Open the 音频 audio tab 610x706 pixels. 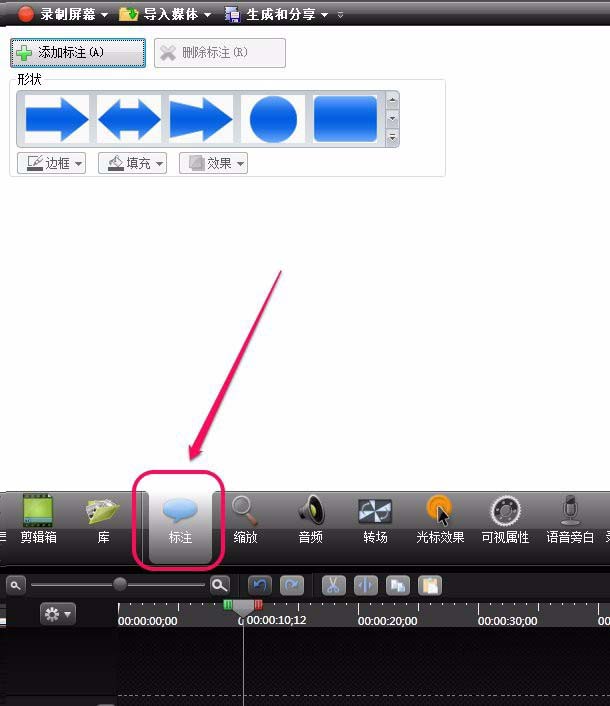tap(310, 520)
